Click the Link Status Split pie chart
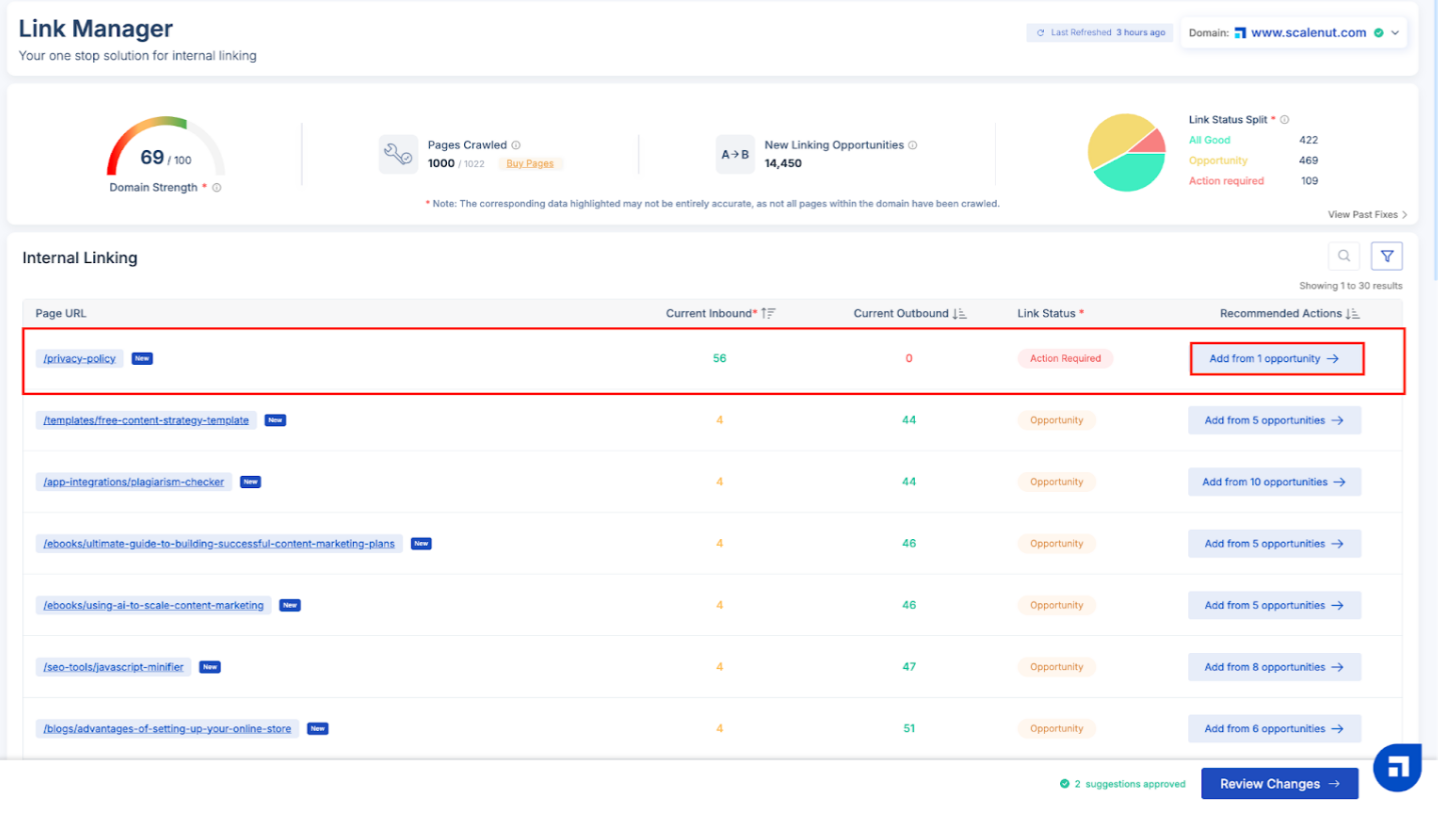This screenshot has width=1450, height=817. pyautogui.click(x=1126, y=153)
